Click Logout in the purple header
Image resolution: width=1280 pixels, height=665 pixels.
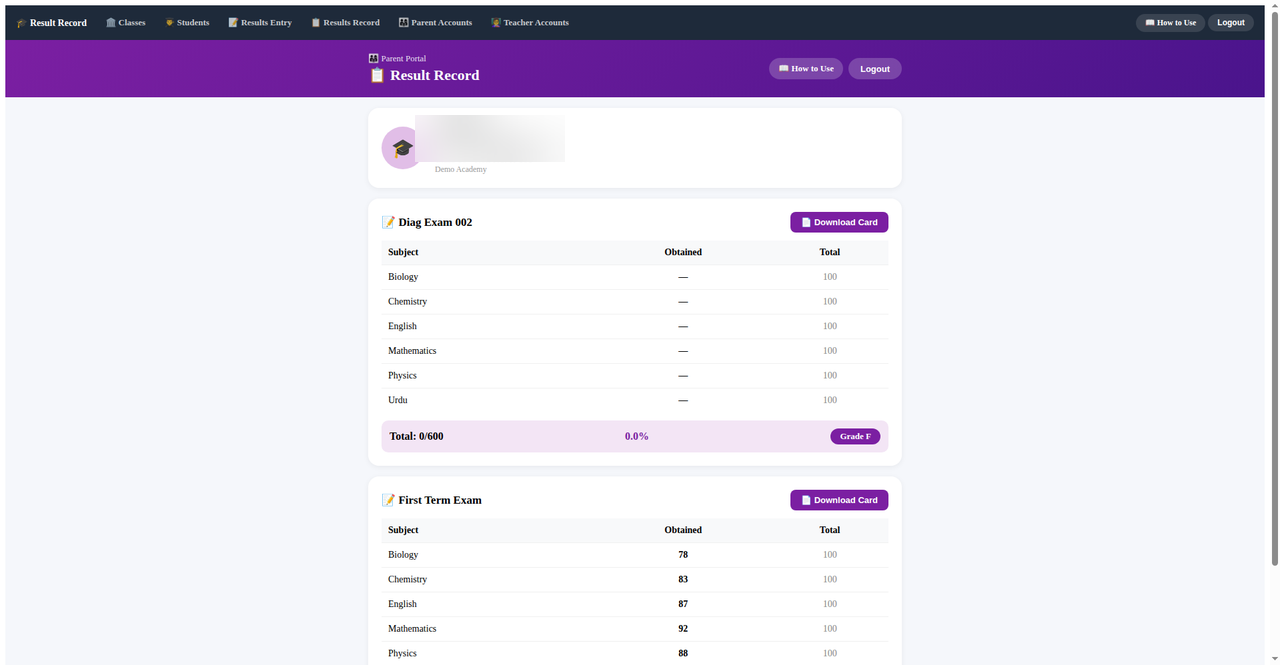[x=875, y=69]
